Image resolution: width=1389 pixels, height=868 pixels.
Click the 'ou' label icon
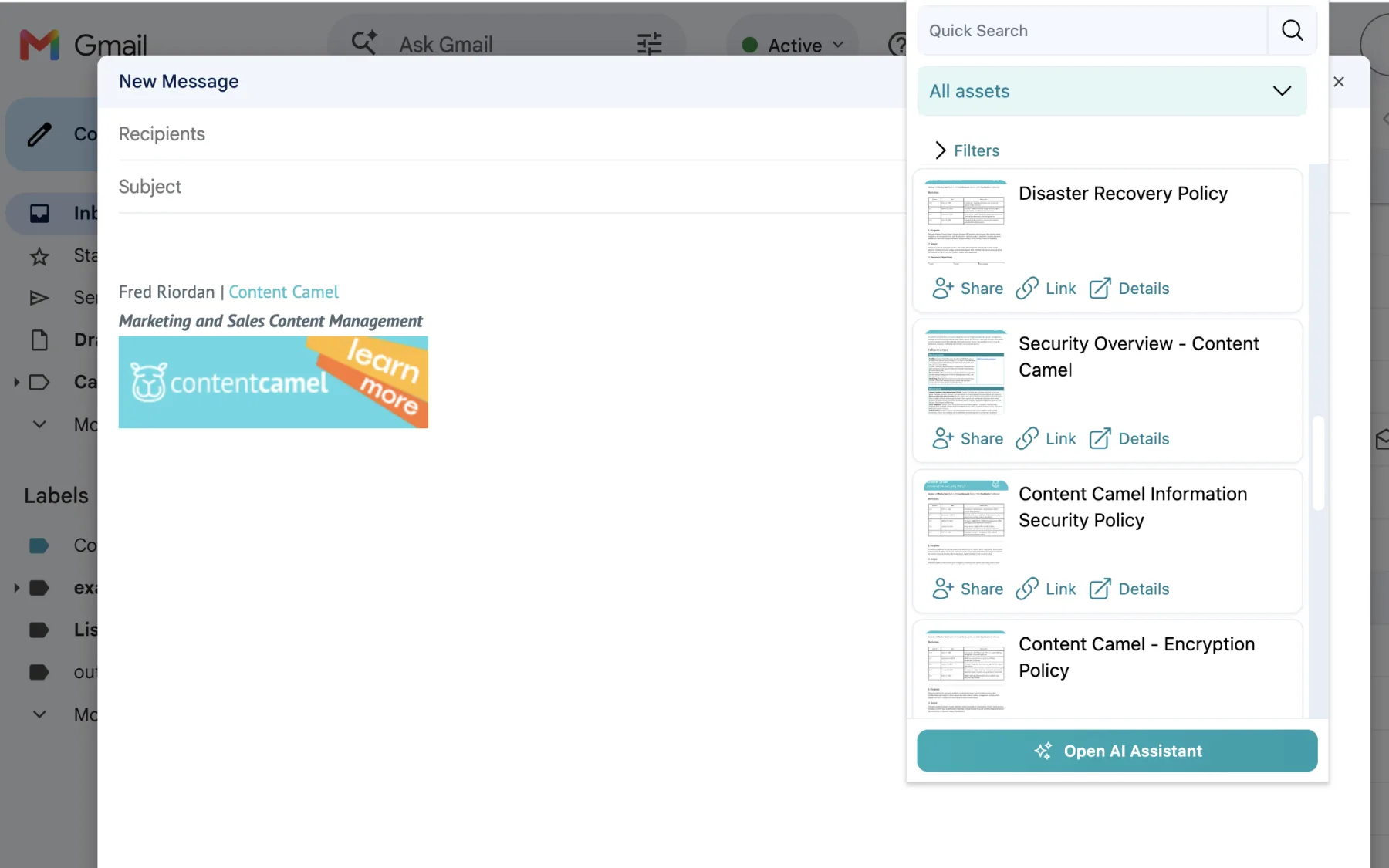(x=39, y=672)
